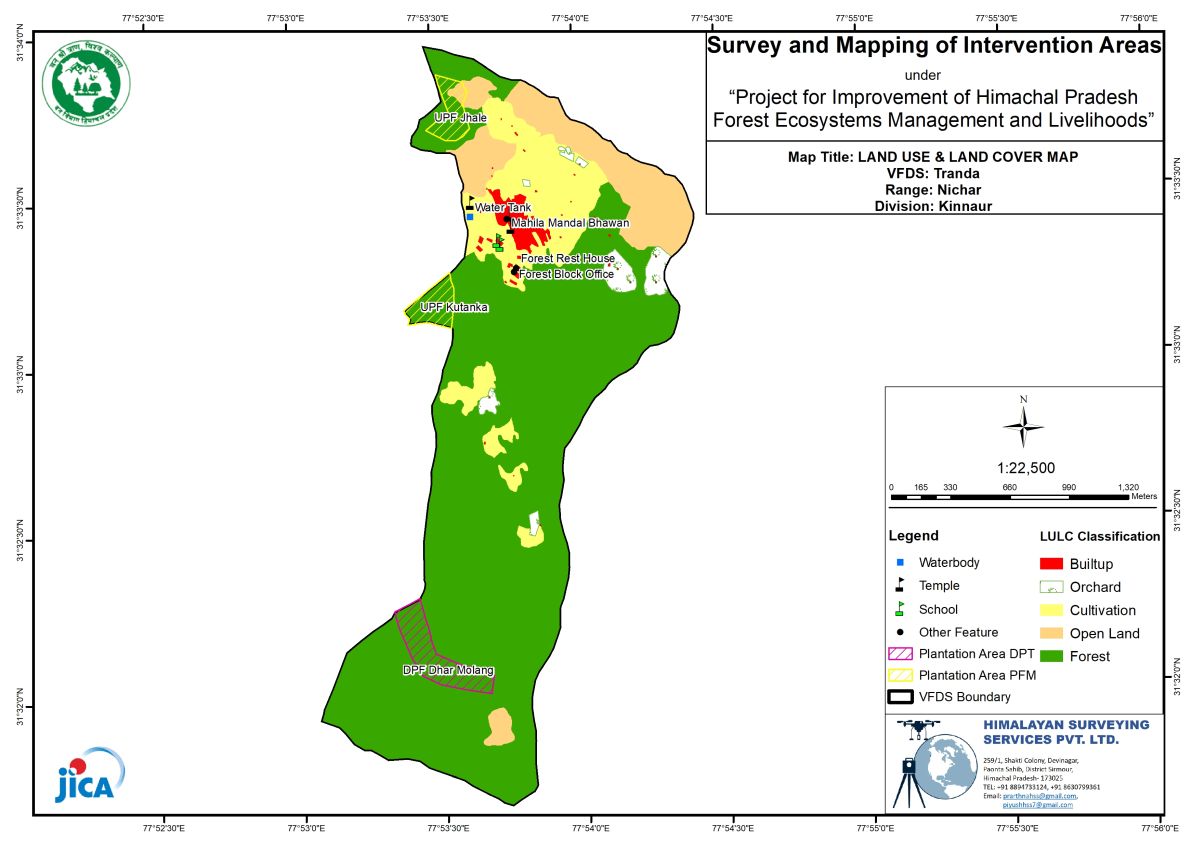Click the School green flag legend symbol
The image size is (1200, 848).
[x=900, y=608]
